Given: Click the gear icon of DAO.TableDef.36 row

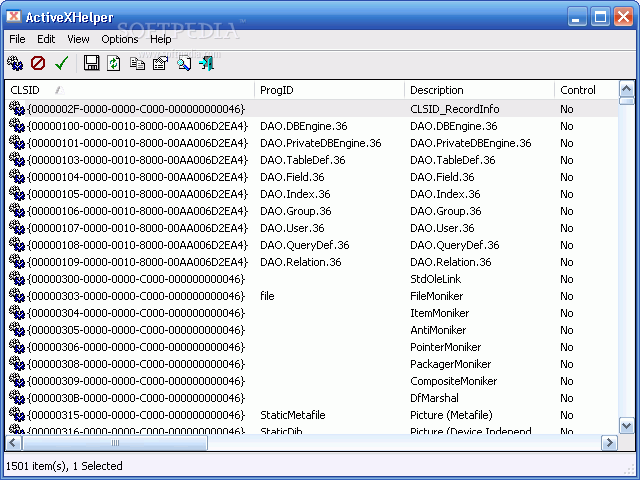Looking at the screenshot, I should pyautogui.click(x=17, y=160).
